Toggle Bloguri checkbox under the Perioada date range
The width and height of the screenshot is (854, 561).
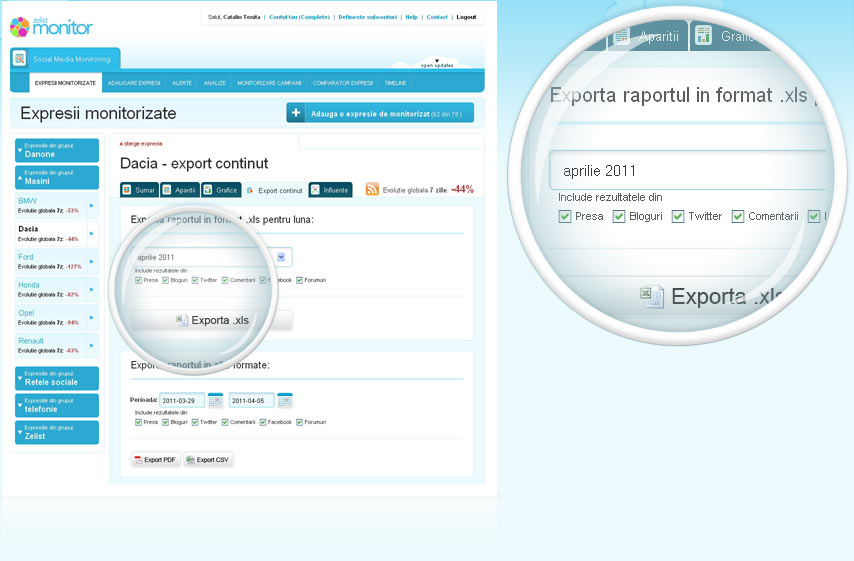pos(165,422)
